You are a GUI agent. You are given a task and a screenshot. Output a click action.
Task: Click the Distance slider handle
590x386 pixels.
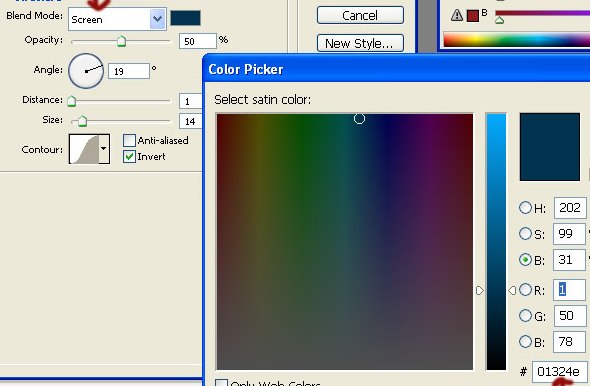(71, 101)
